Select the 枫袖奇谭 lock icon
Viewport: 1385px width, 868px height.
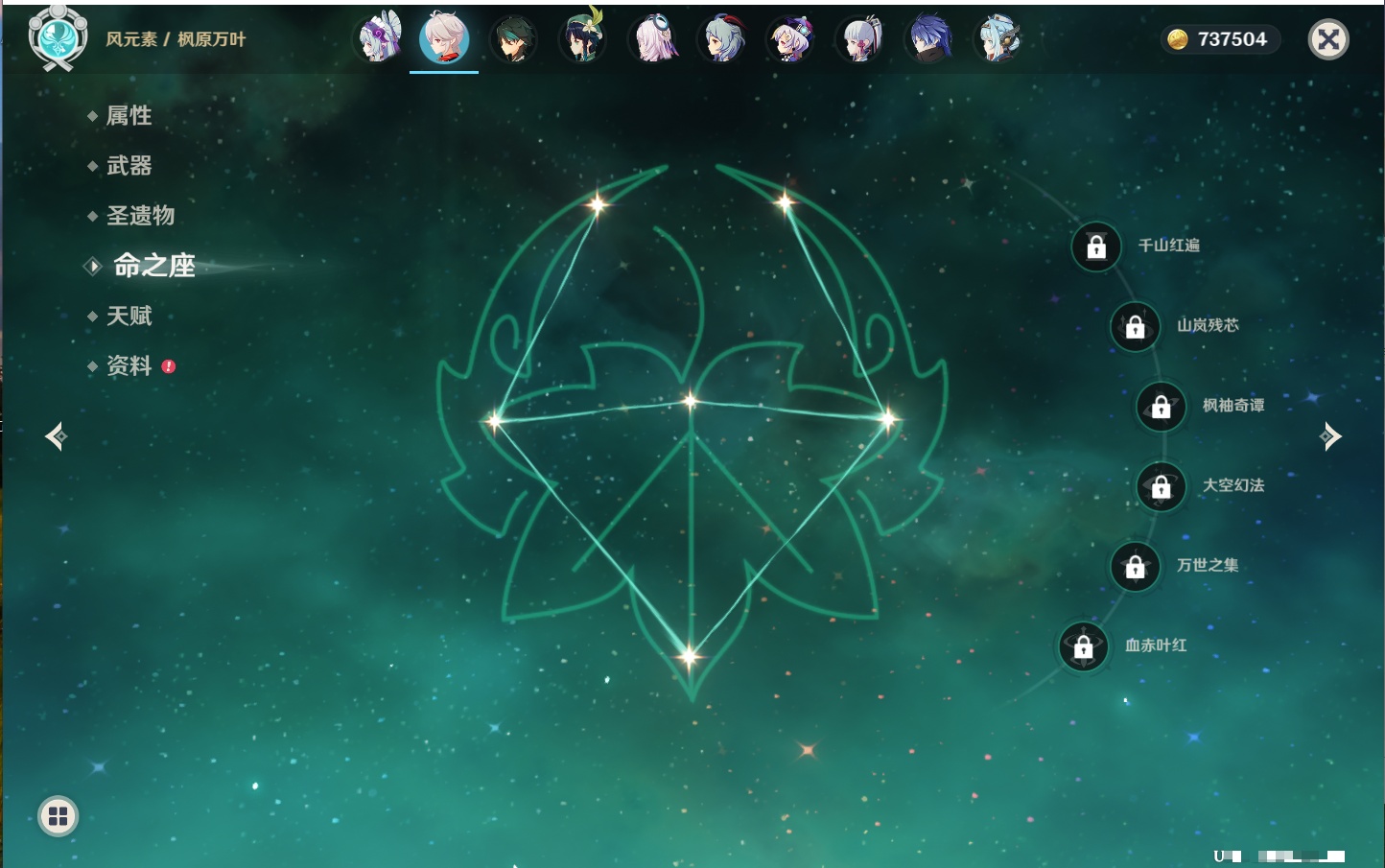tap(1162, 407)
